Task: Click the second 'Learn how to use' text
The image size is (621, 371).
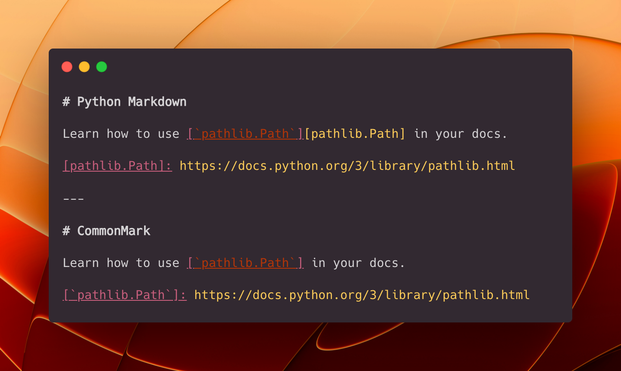Action: pos(121,263)
